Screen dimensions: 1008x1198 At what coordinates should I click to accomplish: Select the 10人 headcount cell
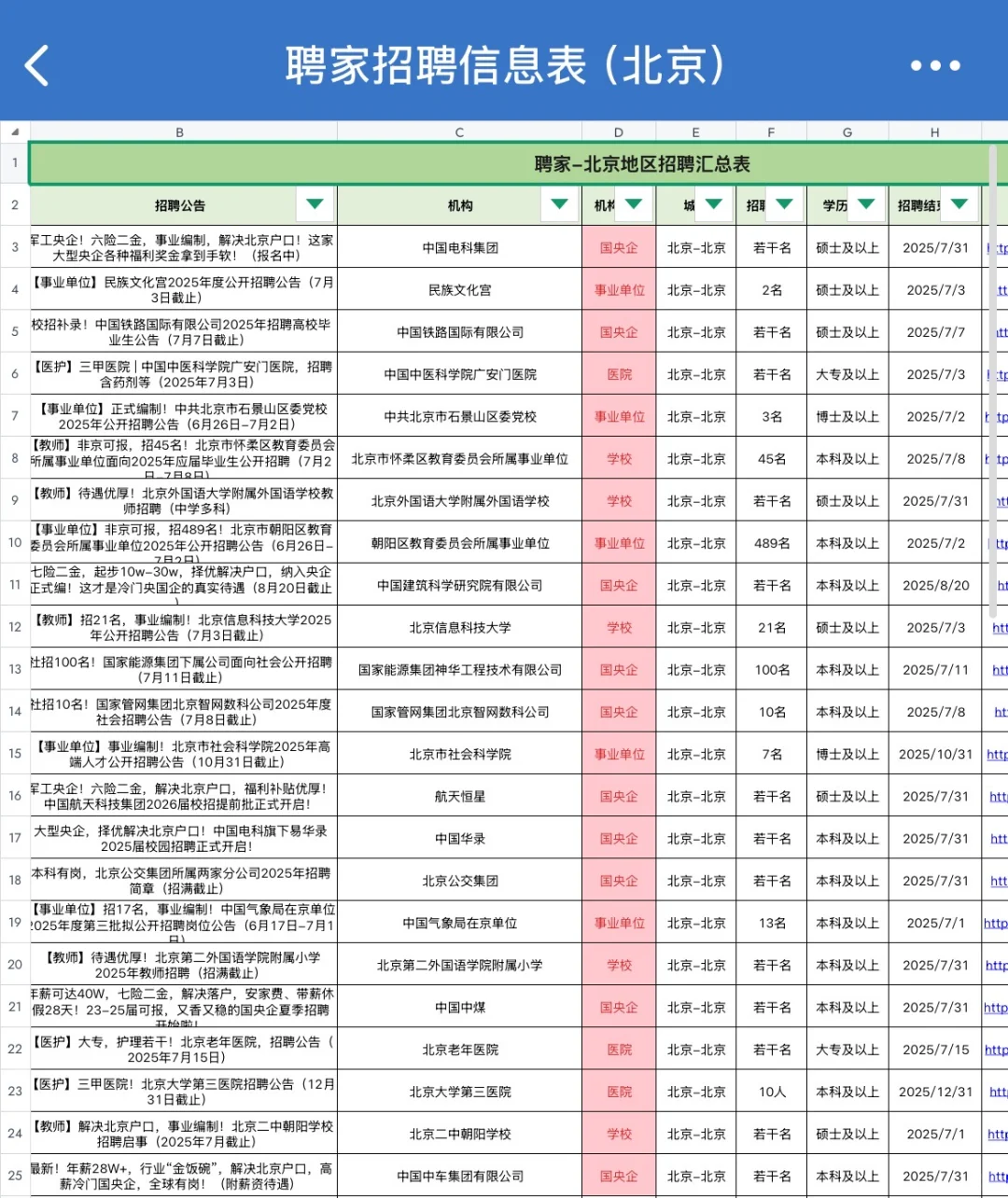[772, 1092]
